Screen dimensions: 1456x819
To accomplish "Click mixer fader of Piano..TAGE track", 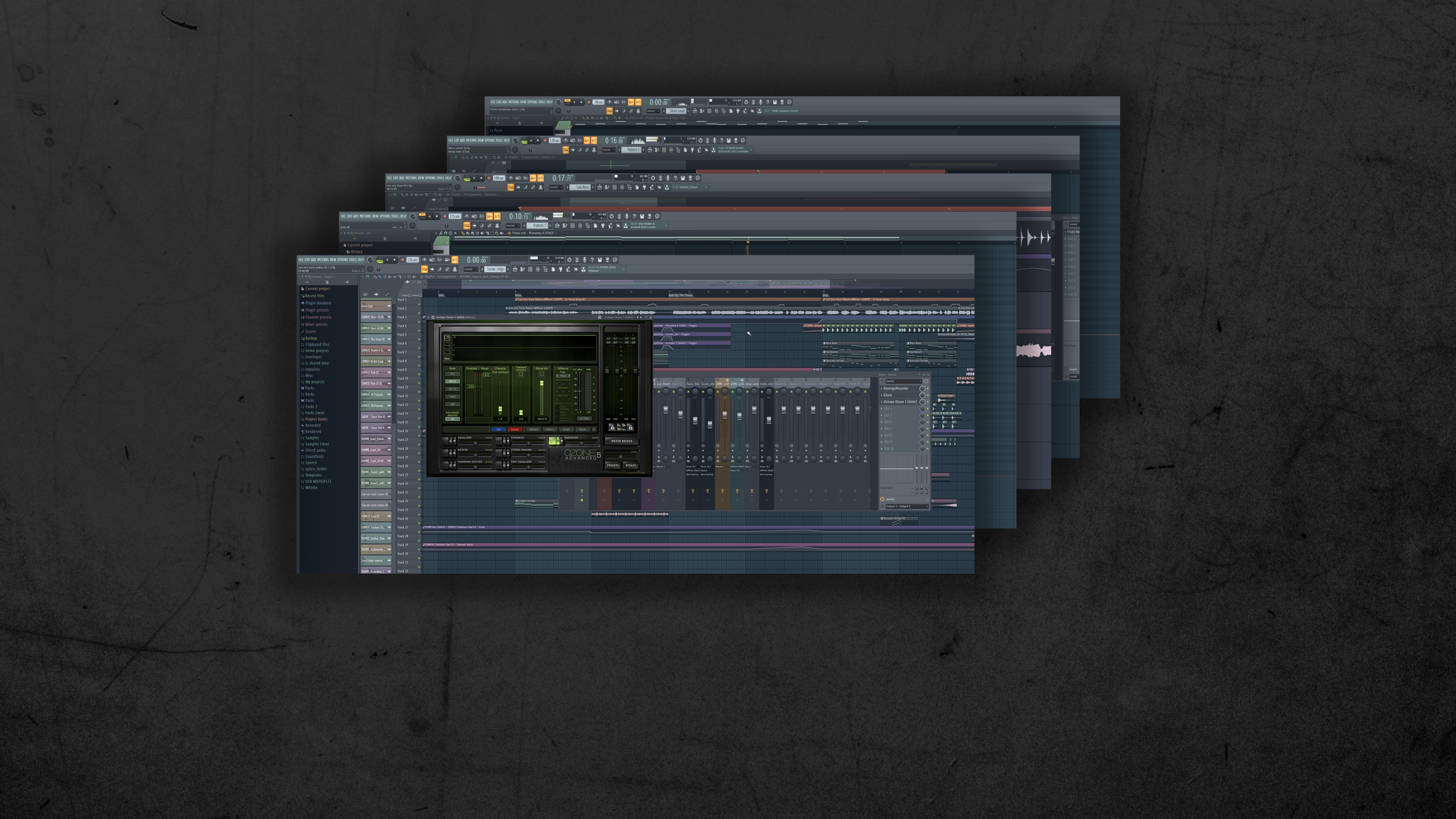I will pyautogui.click(x=695, y=421).
